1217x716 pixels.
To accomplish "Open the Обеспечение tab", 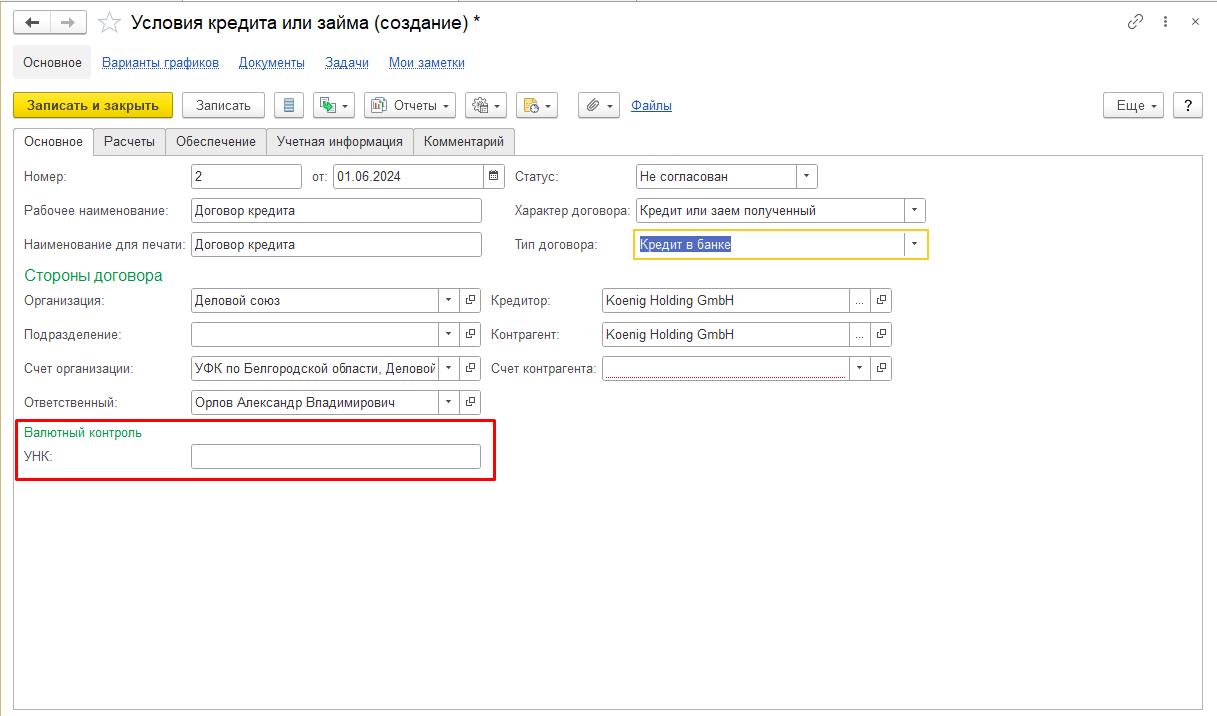I will 215,142.
